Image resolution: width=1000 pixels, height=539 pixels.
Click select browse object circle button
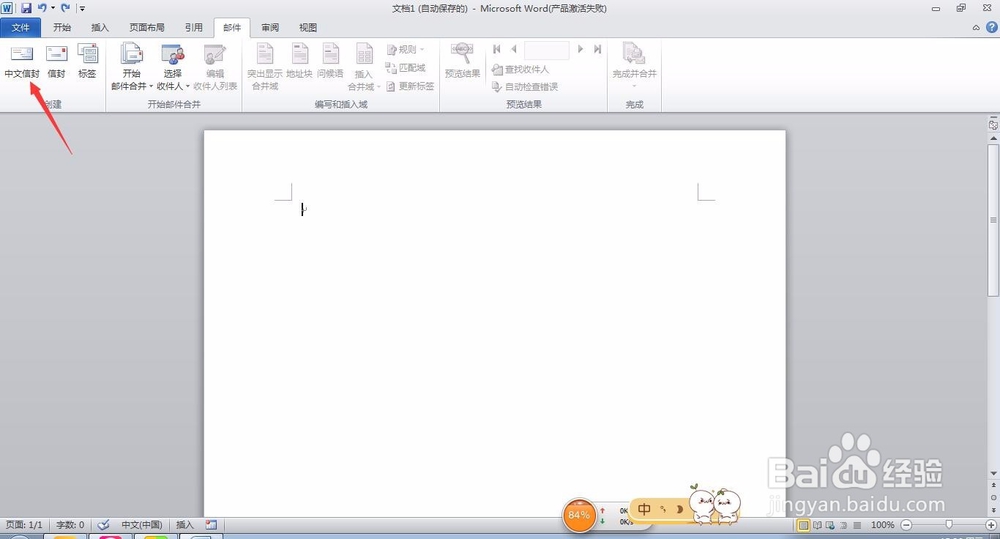(993, 498)
